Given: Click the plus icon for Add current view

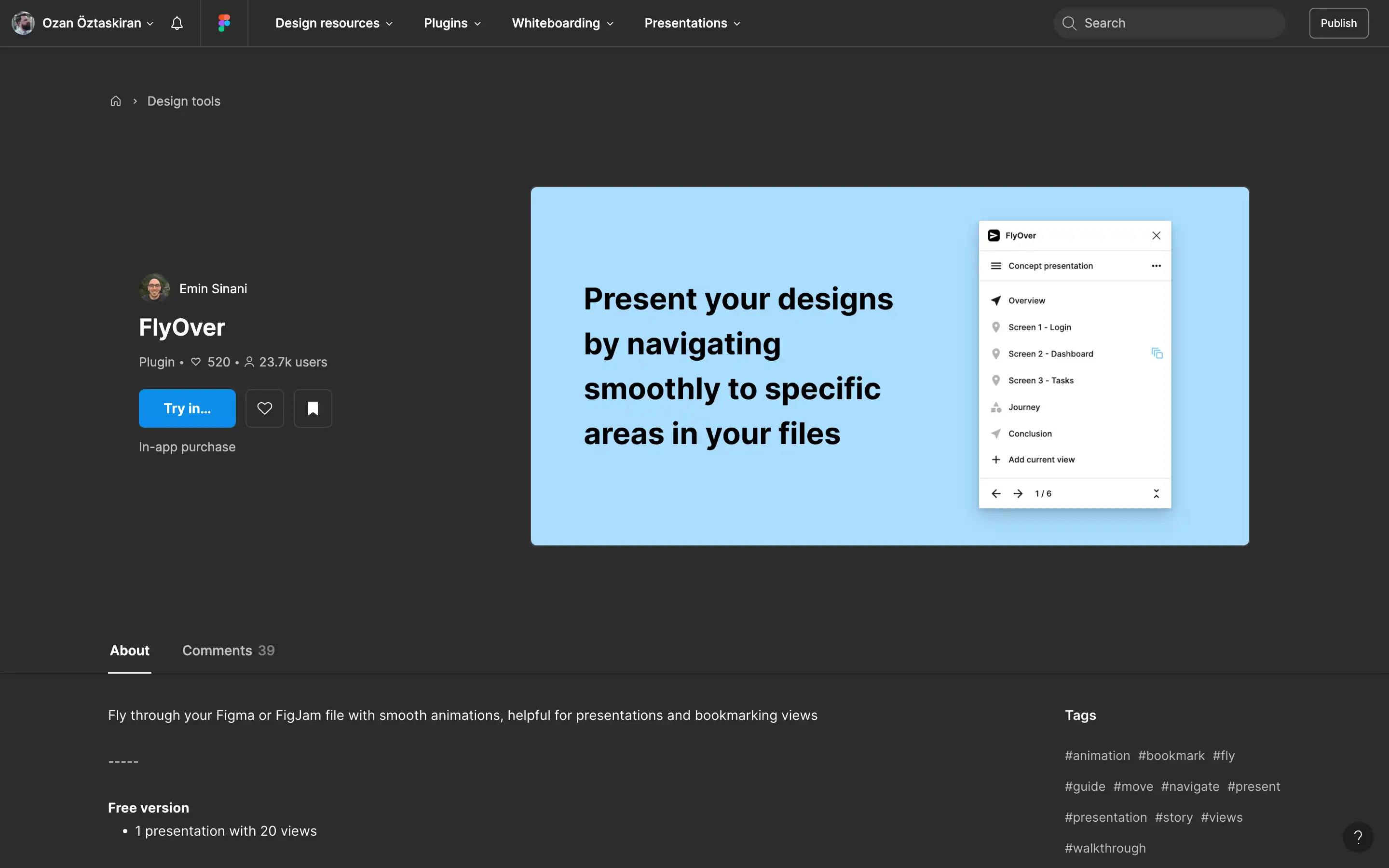Looking at the screenshot, I should coord(996,459).
